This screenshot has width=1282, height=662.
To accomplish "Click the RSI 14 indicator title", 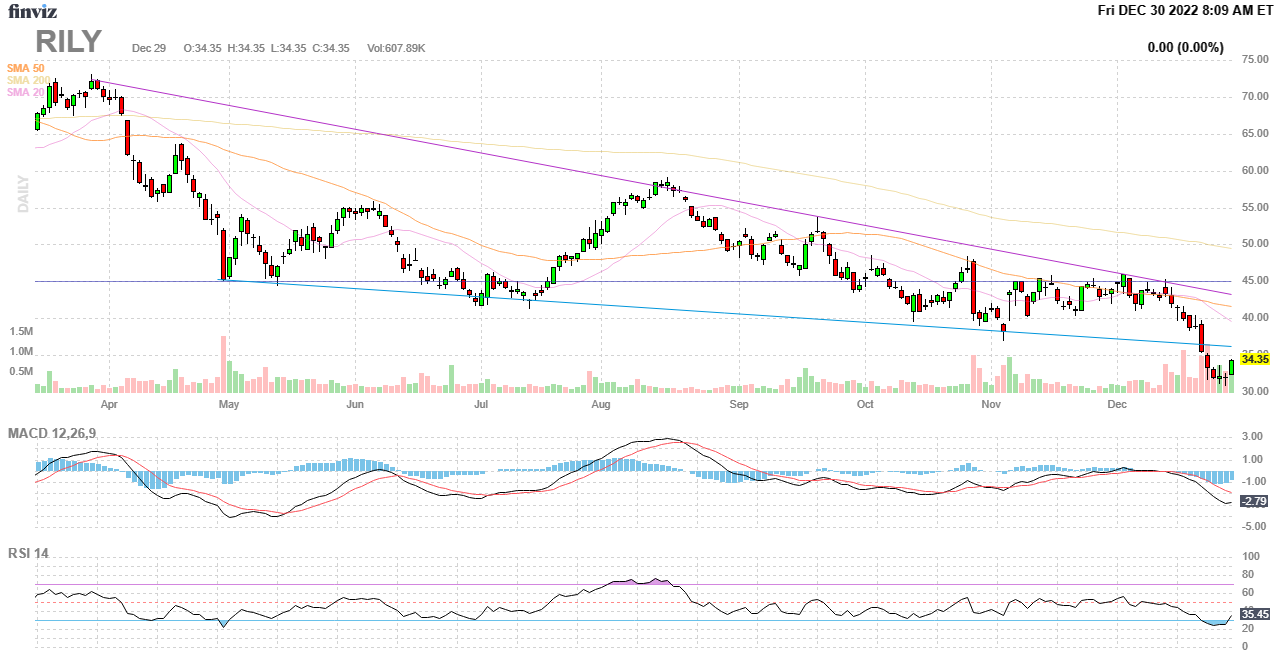I will pos(28,553).
